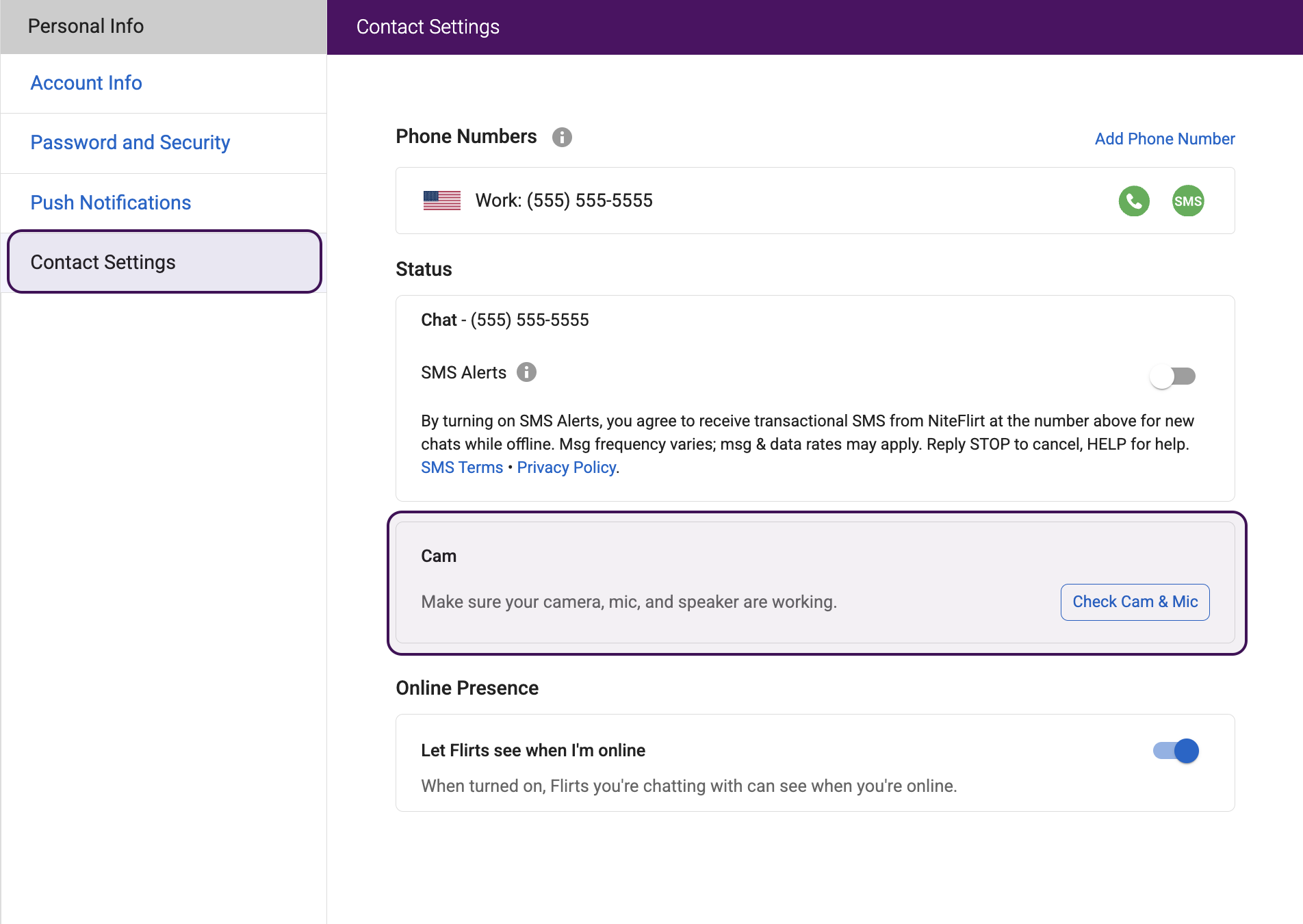Click the Work: (555) 555-5555 number
Viewport: 1303px width, 924px height.
point(564,201)
